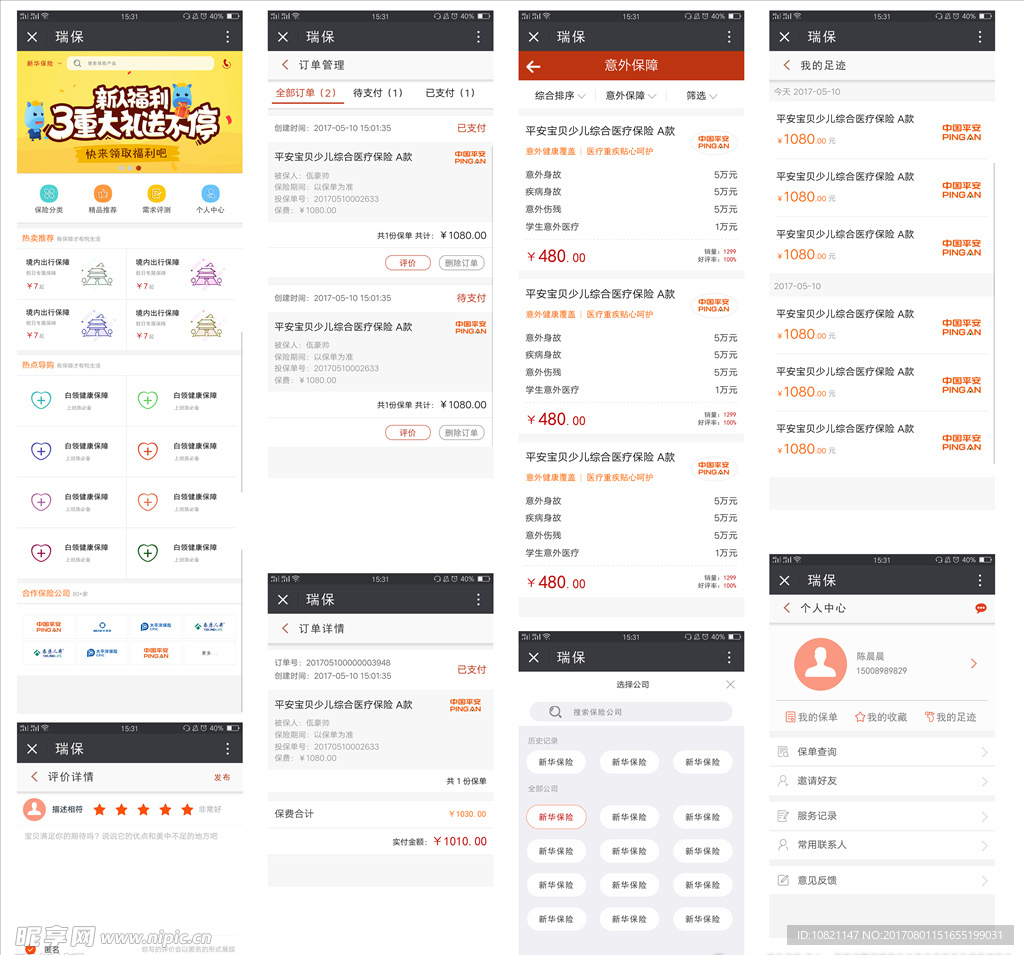This screenshot has width=1024, height=955.
Task: Open the three-dot menu above 订单管理
Action: pos(478,37)
